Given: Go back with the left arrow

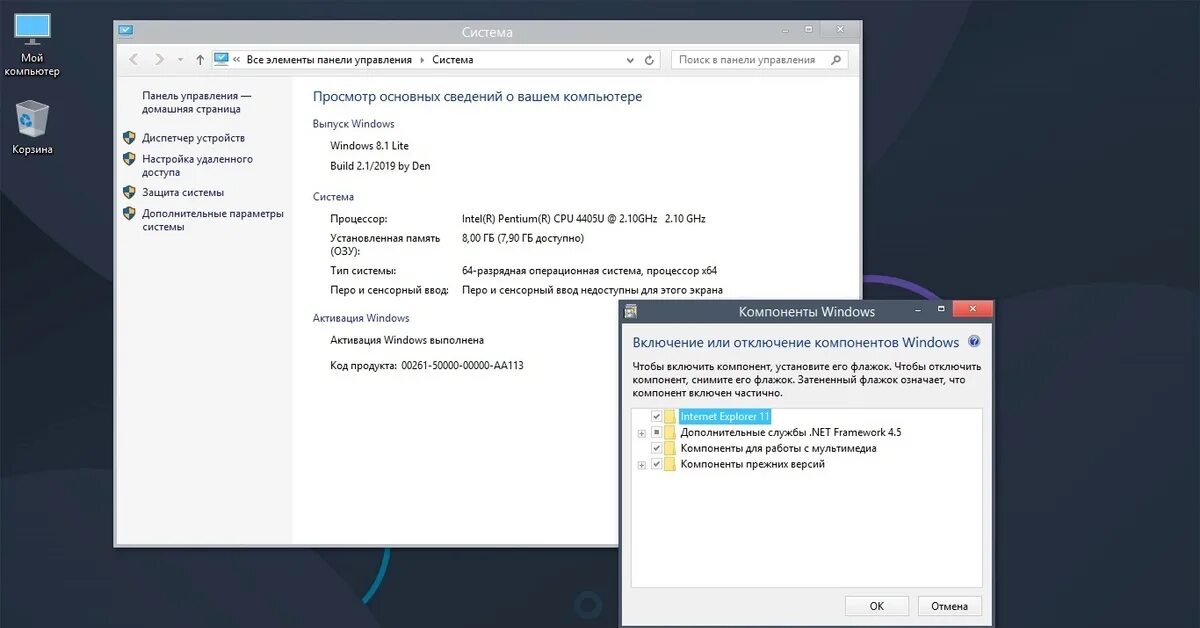Looking at the screenshot, I should click(134, 60).
